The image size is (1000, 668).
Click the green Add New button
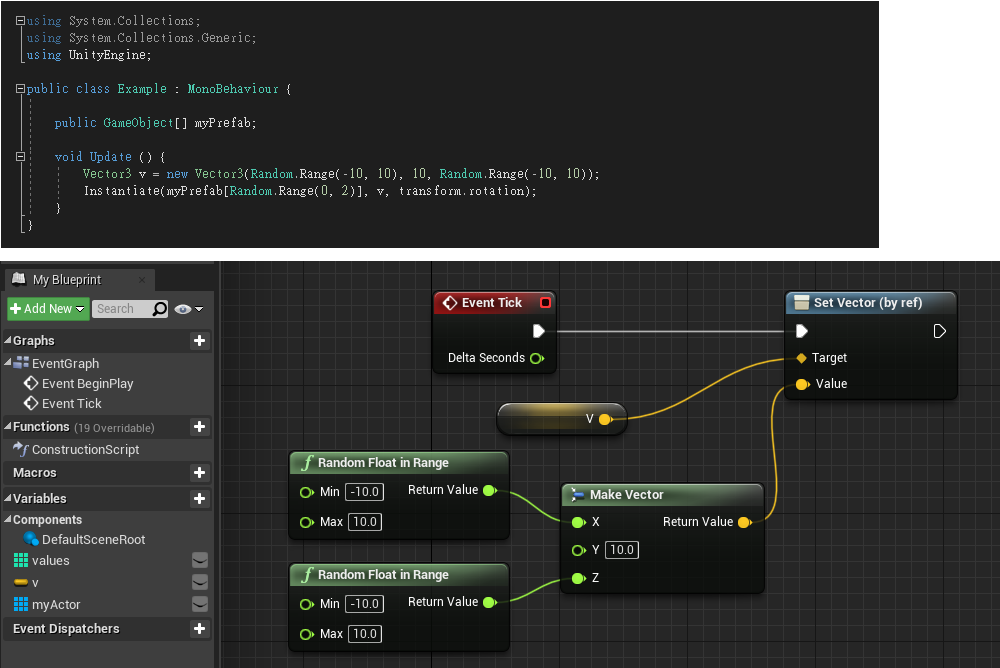click(48, 309)
